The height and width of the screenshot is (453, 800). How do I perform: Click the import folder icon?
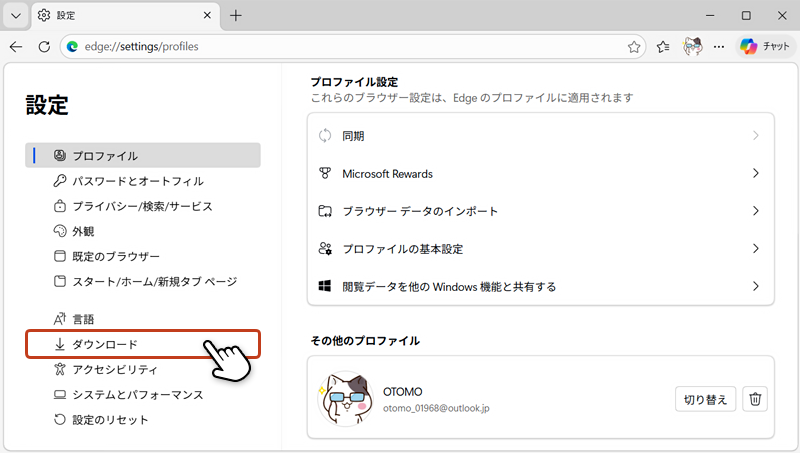point(325,211)
